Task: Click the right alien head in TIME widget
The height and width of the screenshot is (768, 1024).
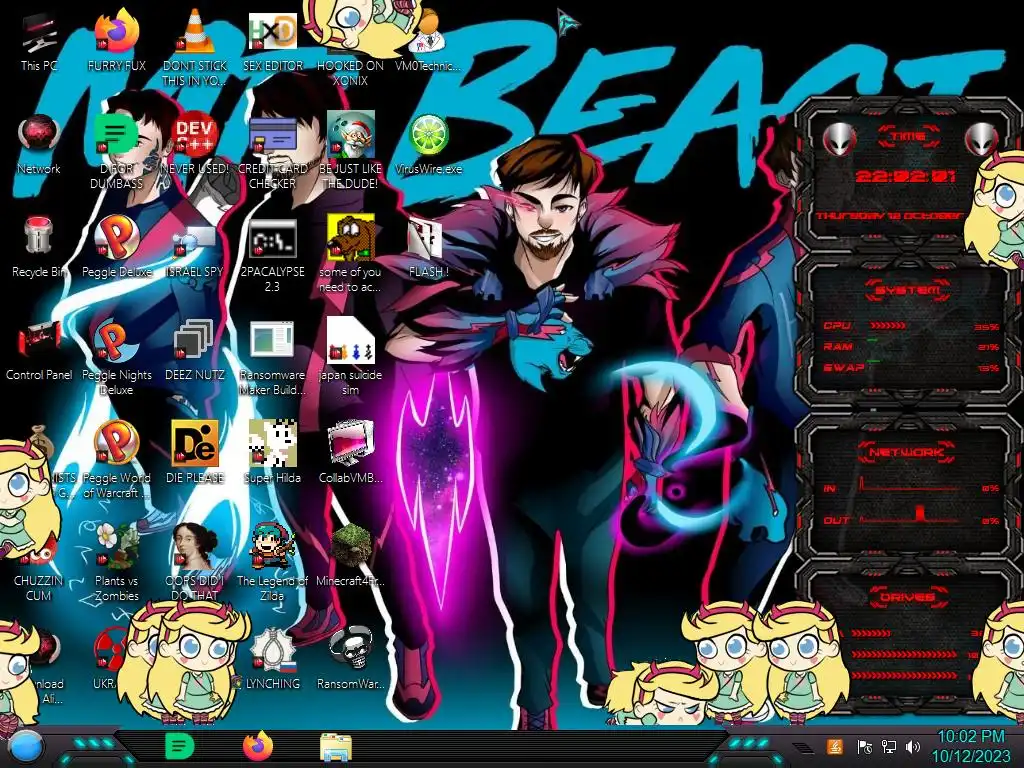Action: pyautogui.click(x=982, y=138)
